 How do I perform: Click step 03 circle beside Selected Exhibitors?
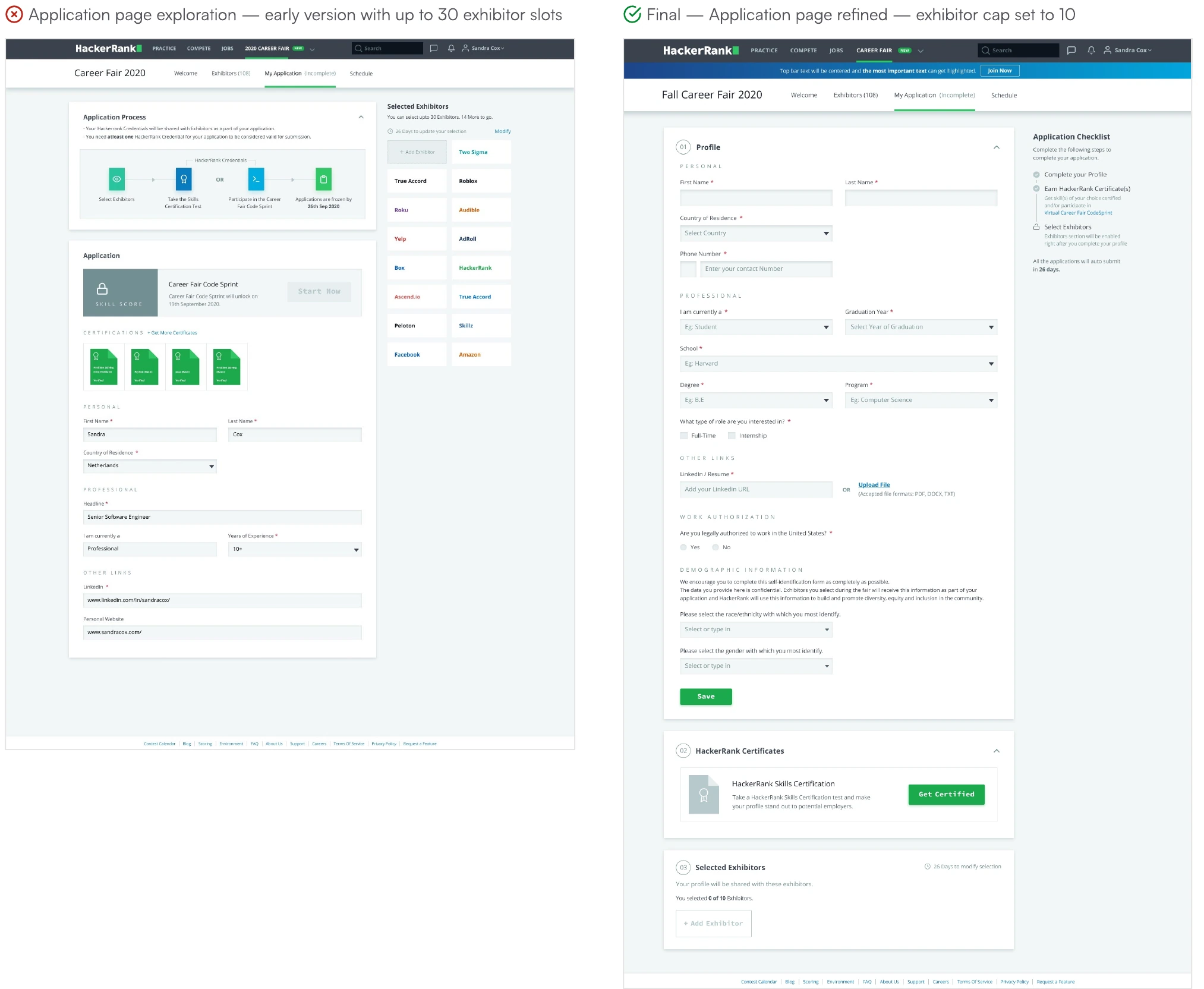[683, 867]
